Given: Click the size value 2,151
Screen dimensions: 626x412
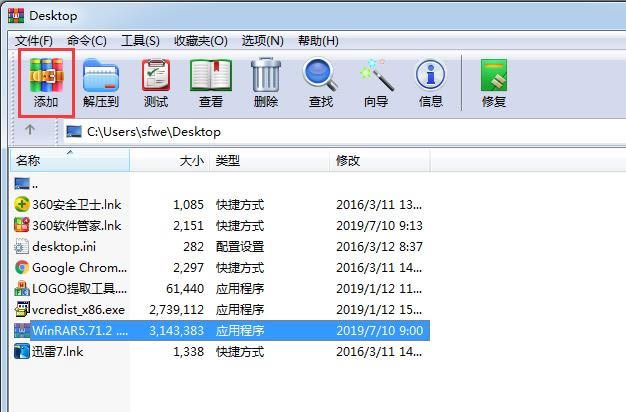Looking at the screenshot, I should pos(188,226).
